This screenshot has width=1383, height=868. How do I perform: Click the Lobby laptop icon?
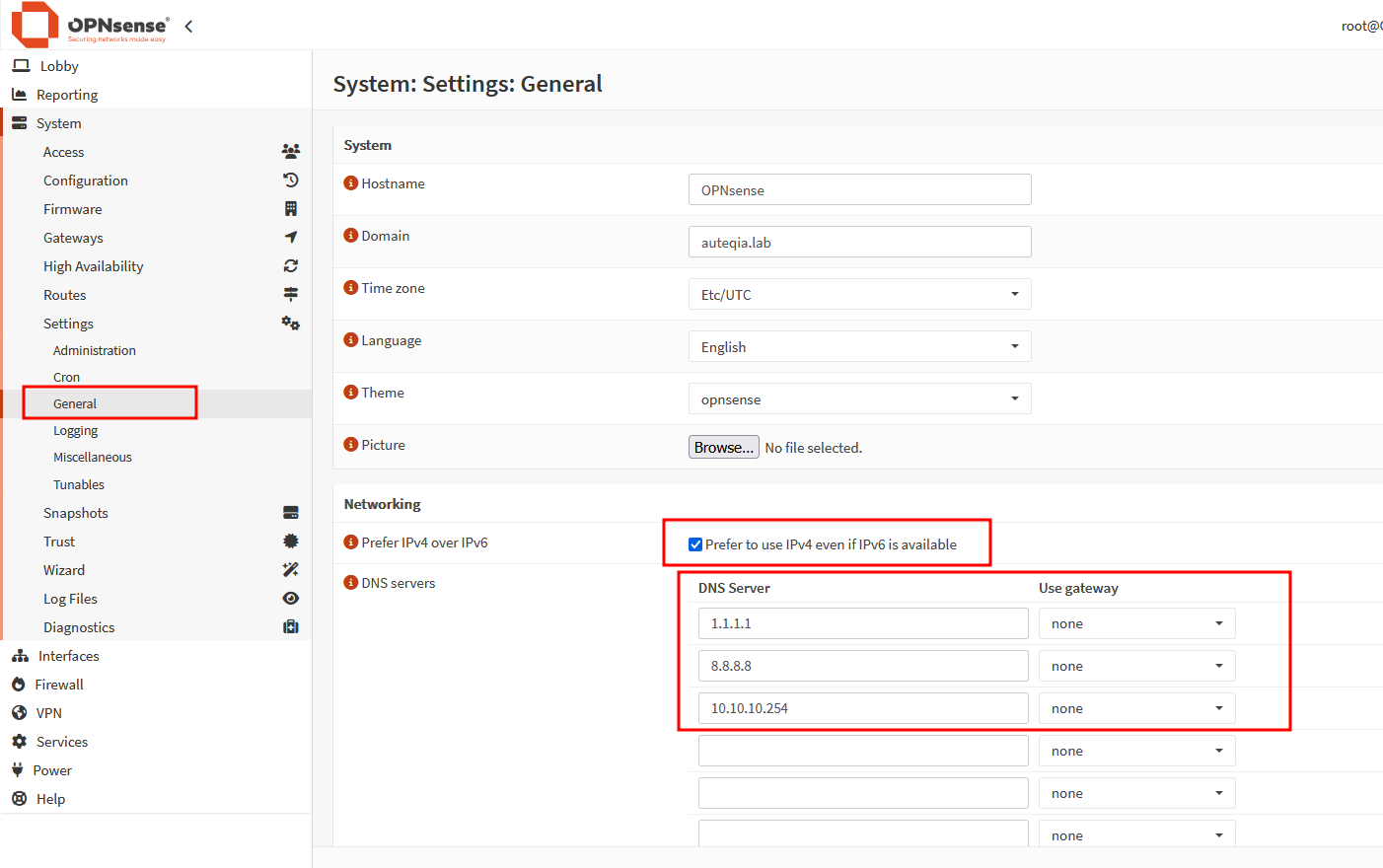coord(21,66)
